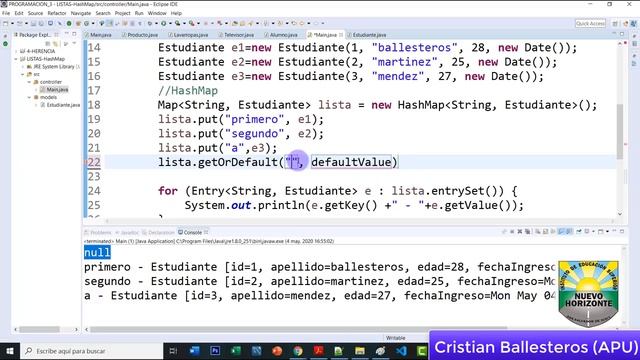Maximize the Console view
640x360 pixels.
[x=622, y=231]
